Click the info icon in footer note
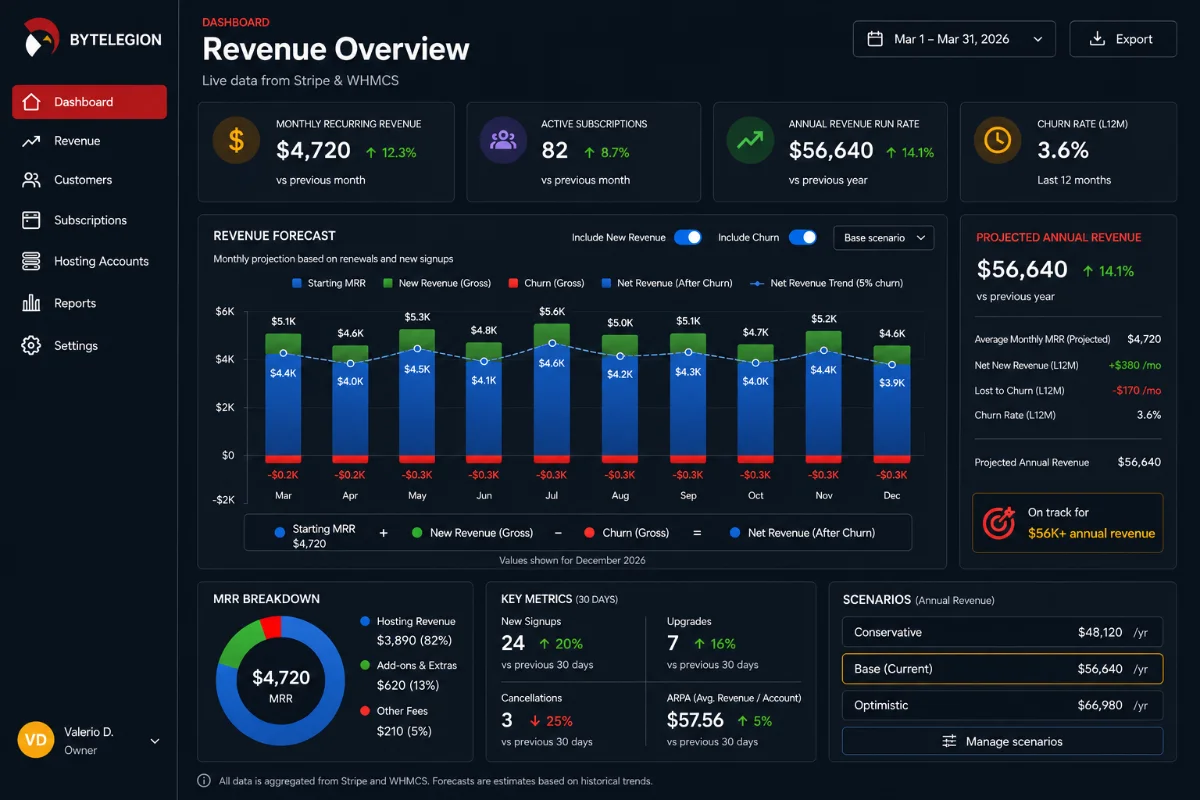The height and width of the screenshot is (800, 1200). (x=204, y=781)
